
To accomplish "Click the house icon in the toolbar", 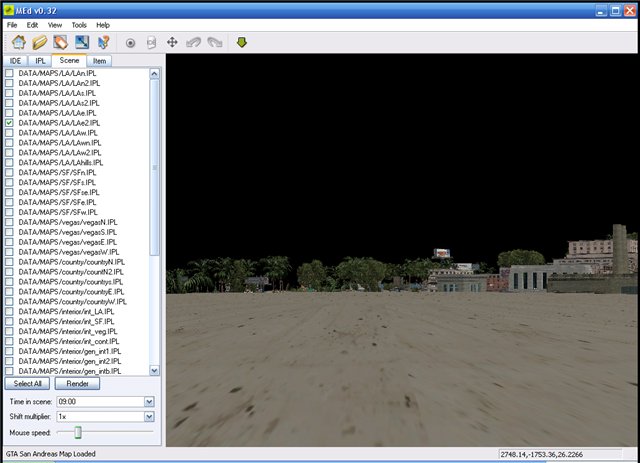I will 18,43.
